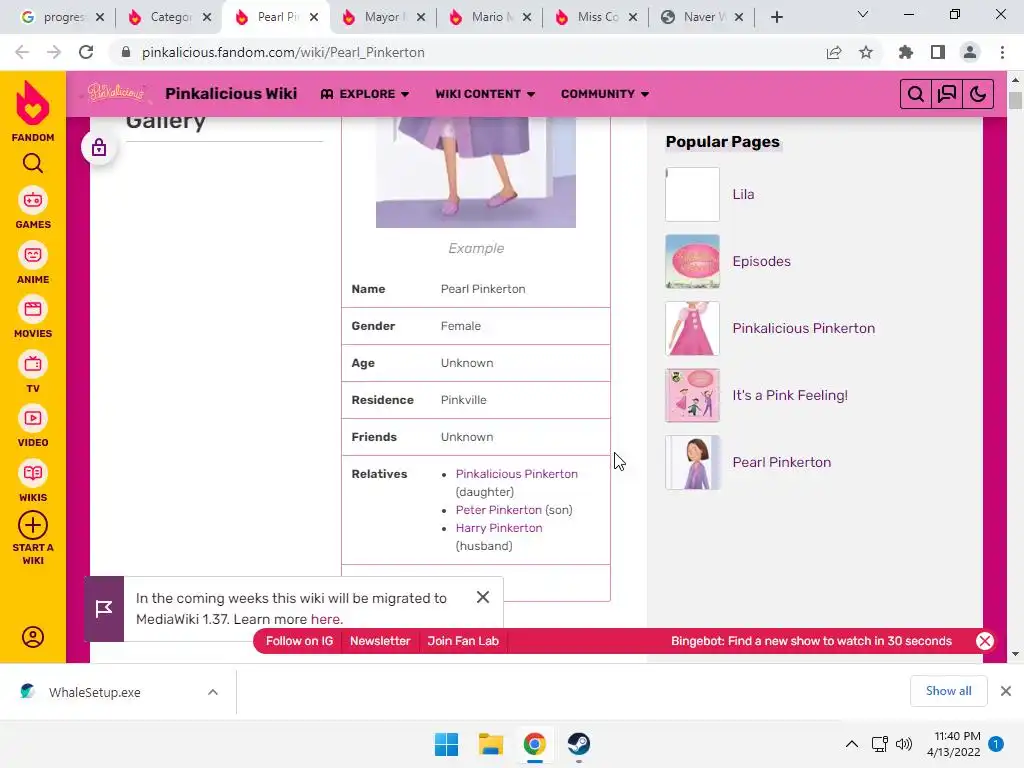Open Bingebot find a show link
Image resolution: width=1024 pixels, height=768 pixels.
click(x=811, y=641)
